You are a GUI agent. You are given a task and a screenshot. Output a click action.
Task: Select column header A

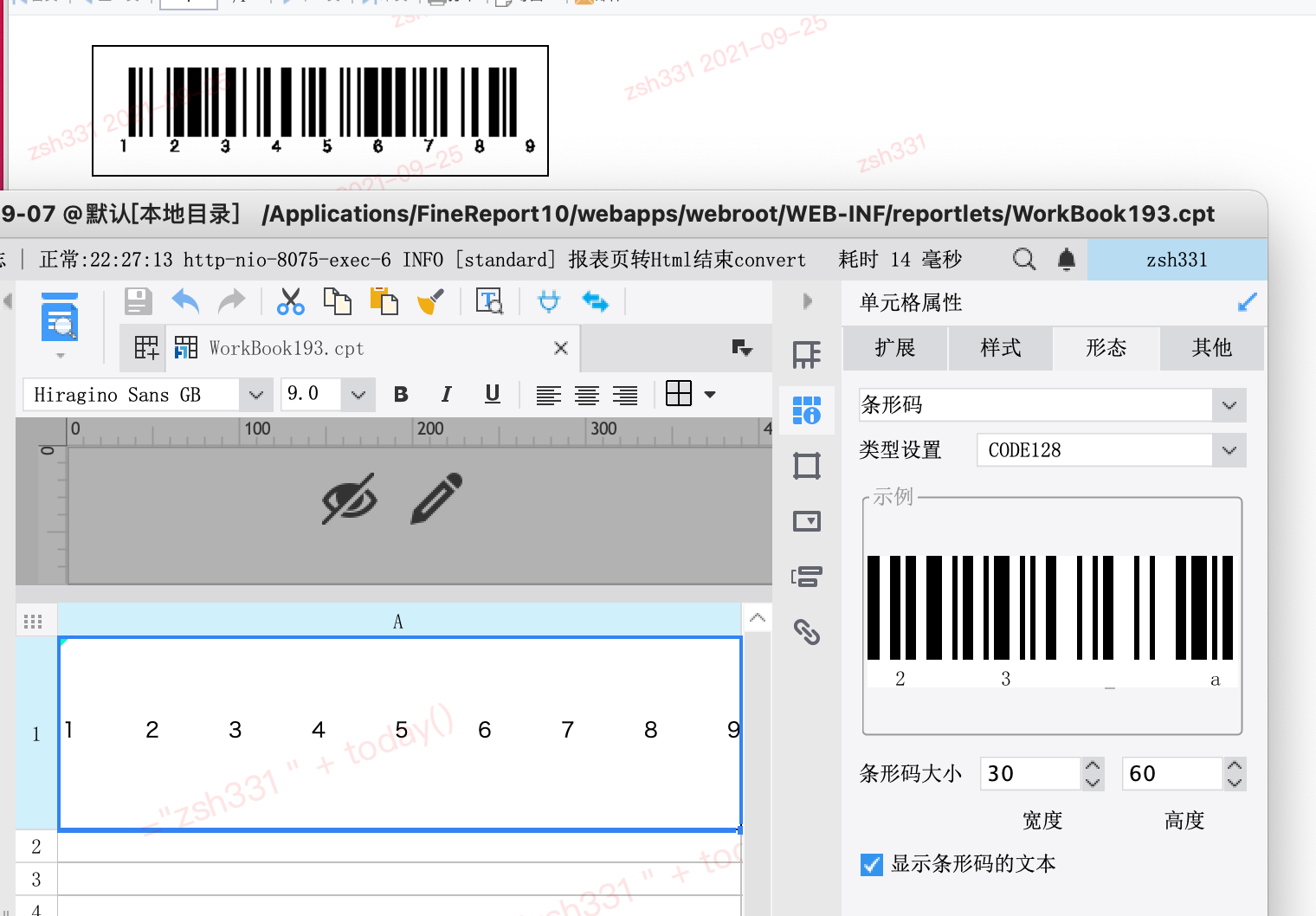point(399,621)
